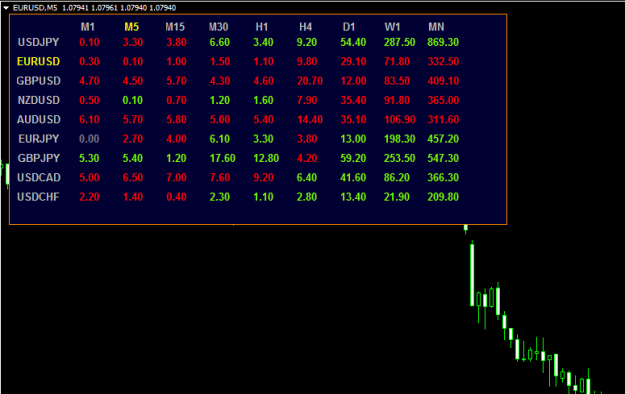The image size is (625, 394).
Task: Click GBPJPY D1 value 59.20
Action: [x=353, y=158]
